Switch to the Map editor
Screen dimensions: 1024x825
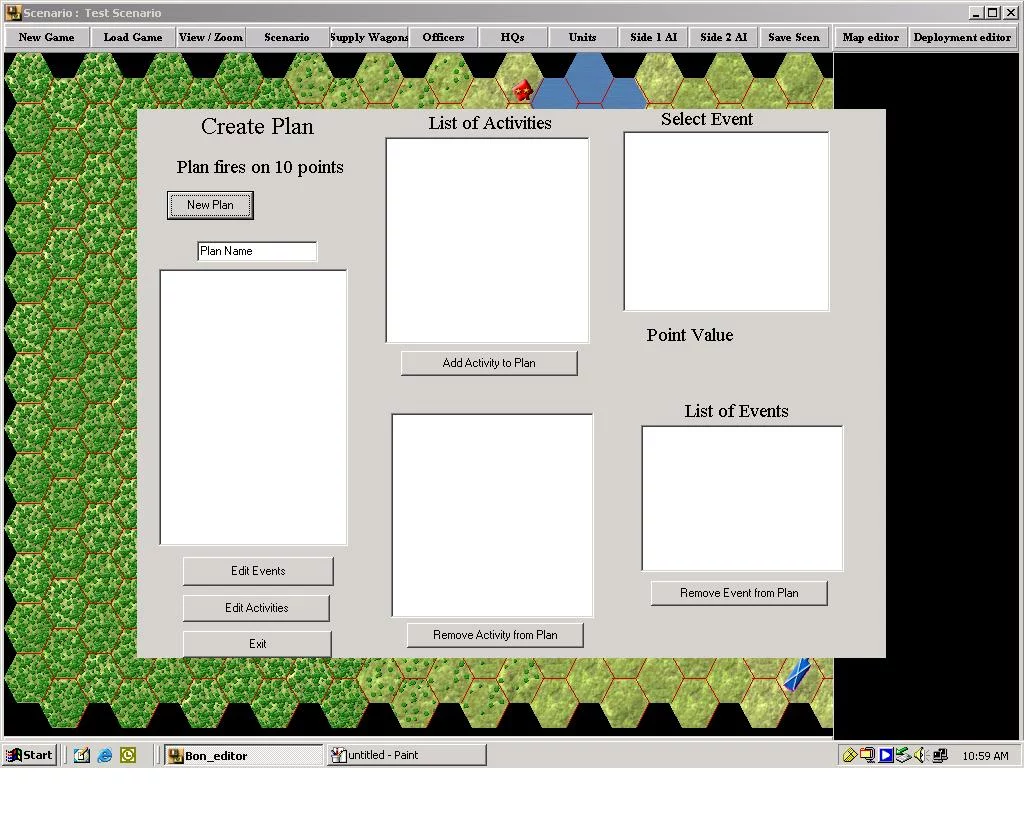[x=871, y=37]
